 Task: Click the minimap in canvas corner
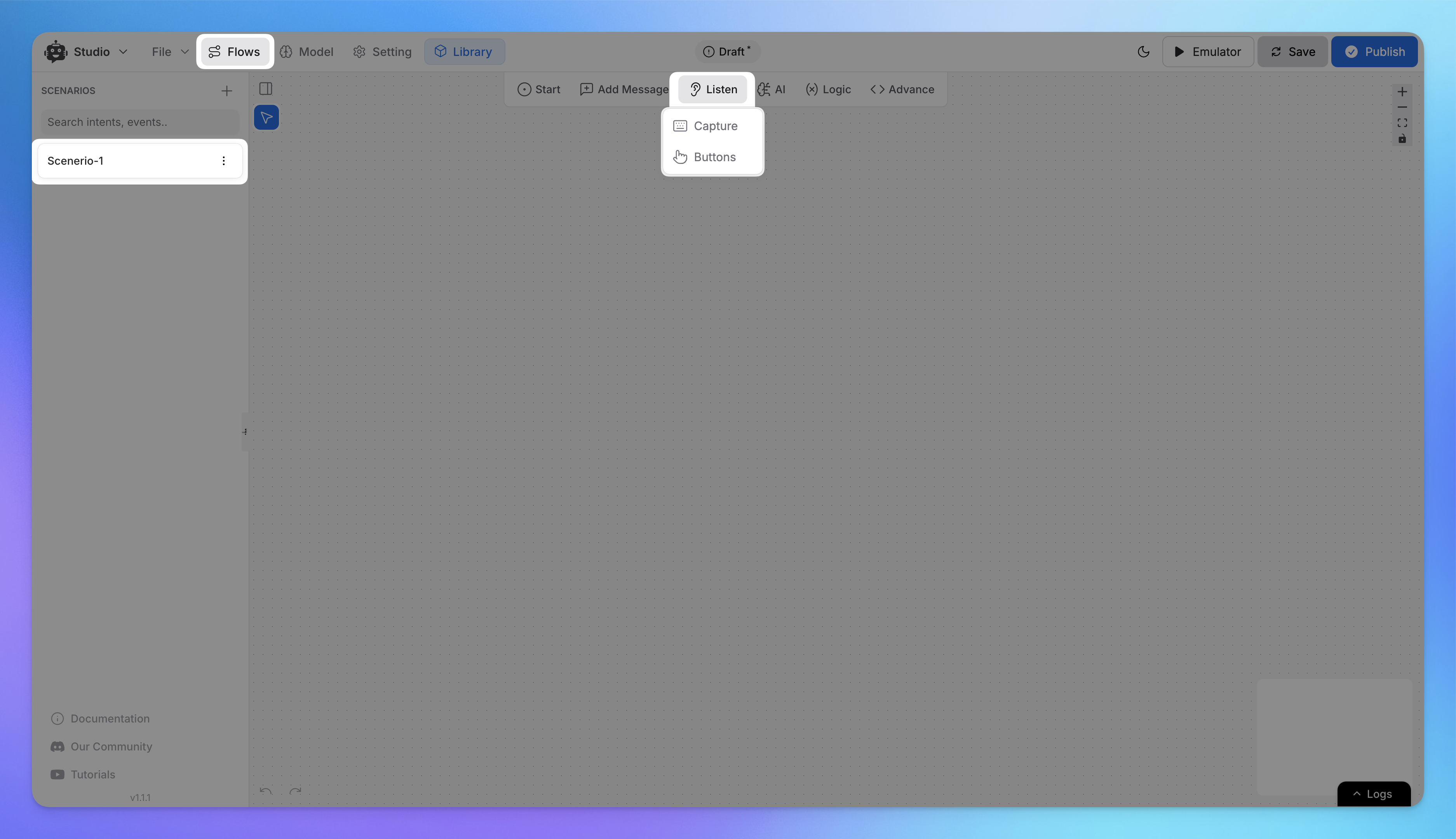(x=1334, y=738)
